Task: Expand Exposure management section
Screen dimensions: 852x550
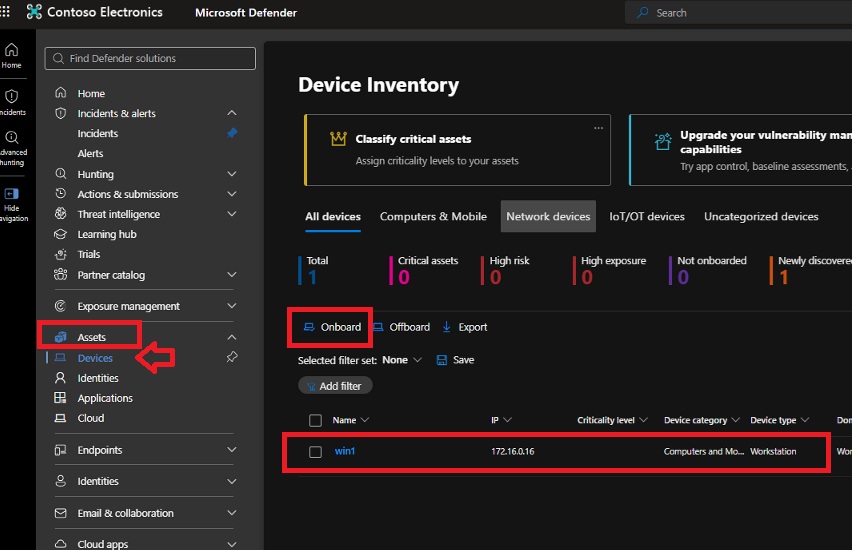Action: (x=232, y=306)
